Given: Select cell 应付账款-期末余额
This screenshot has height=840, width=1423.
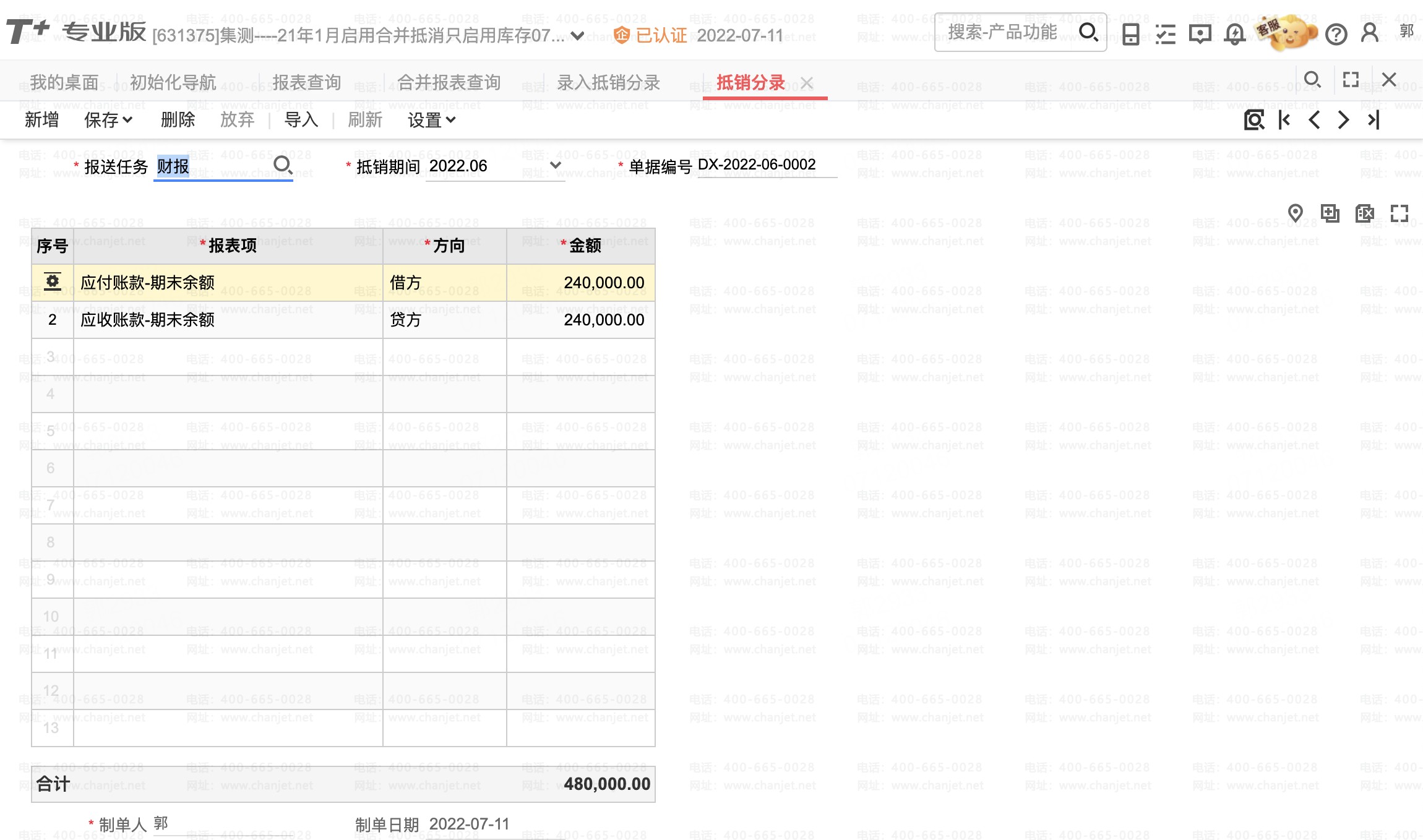Looking at the screenshot, I should [228, 283].
